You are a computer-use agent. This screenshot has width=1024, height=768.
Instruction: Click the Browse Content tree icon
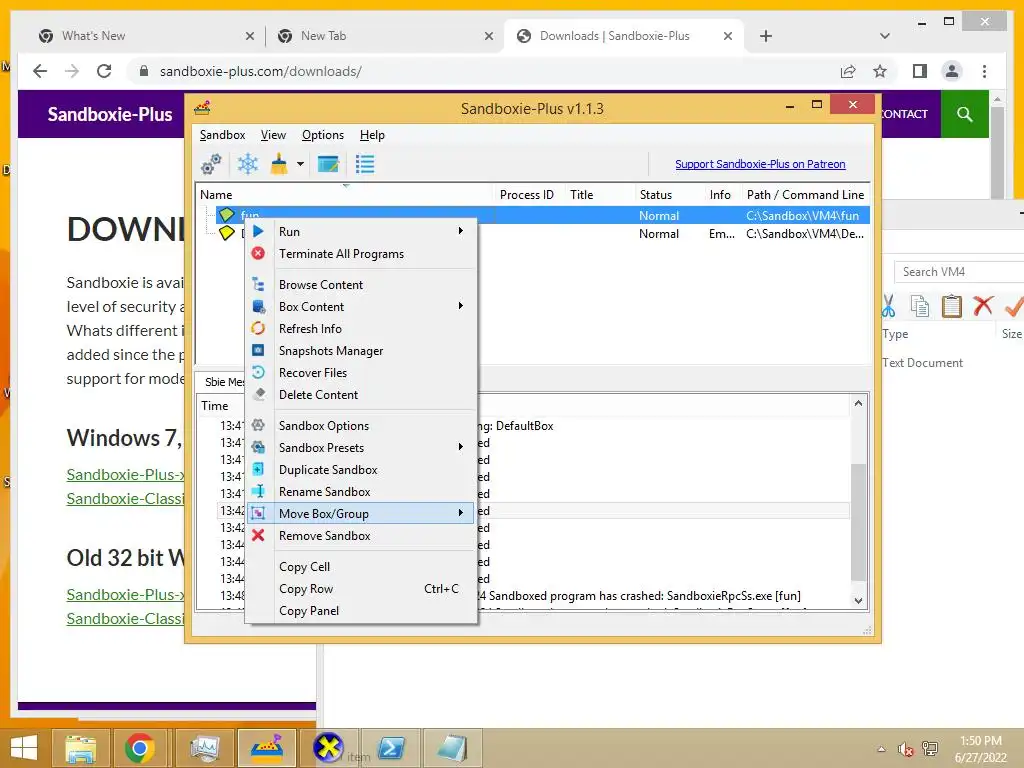(x=259, y=284)
